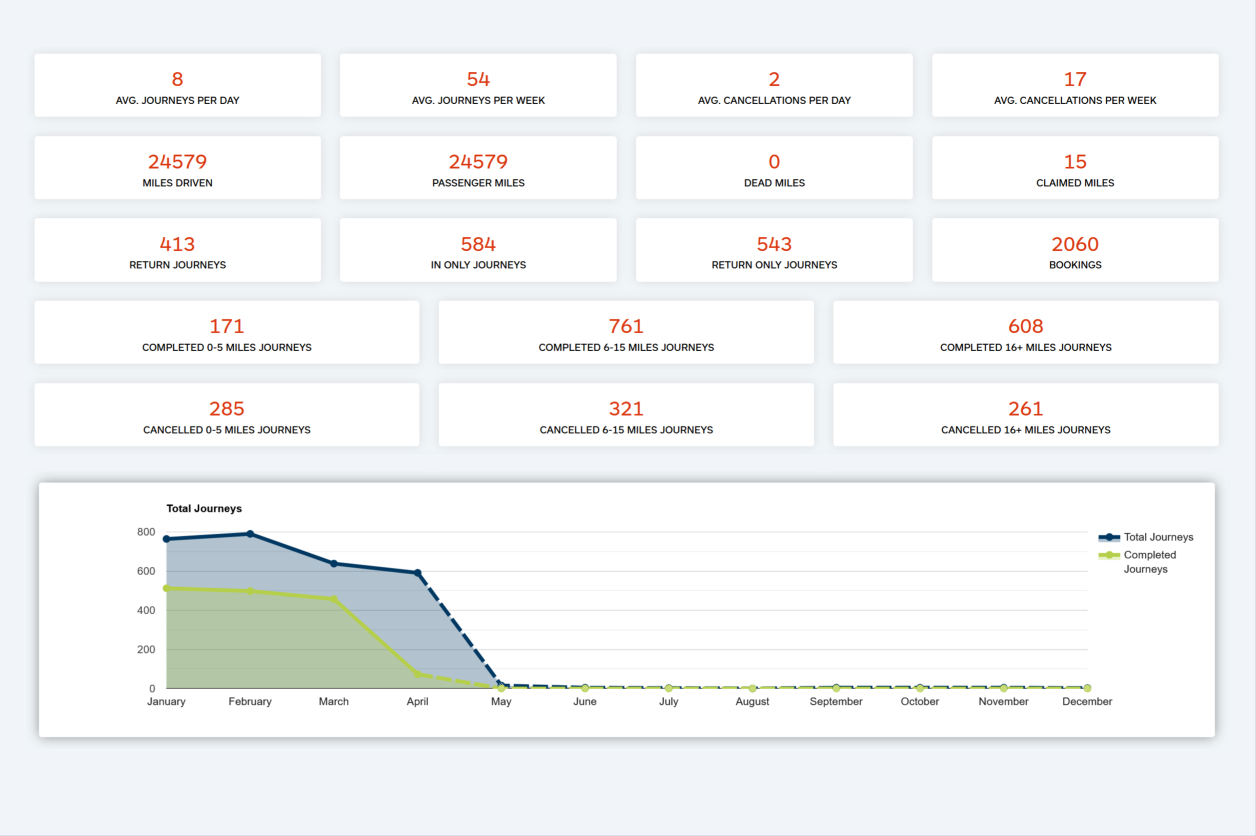Select the Completed Journeys April data point
1256x836 pixels.
click(x=418, y=674)
